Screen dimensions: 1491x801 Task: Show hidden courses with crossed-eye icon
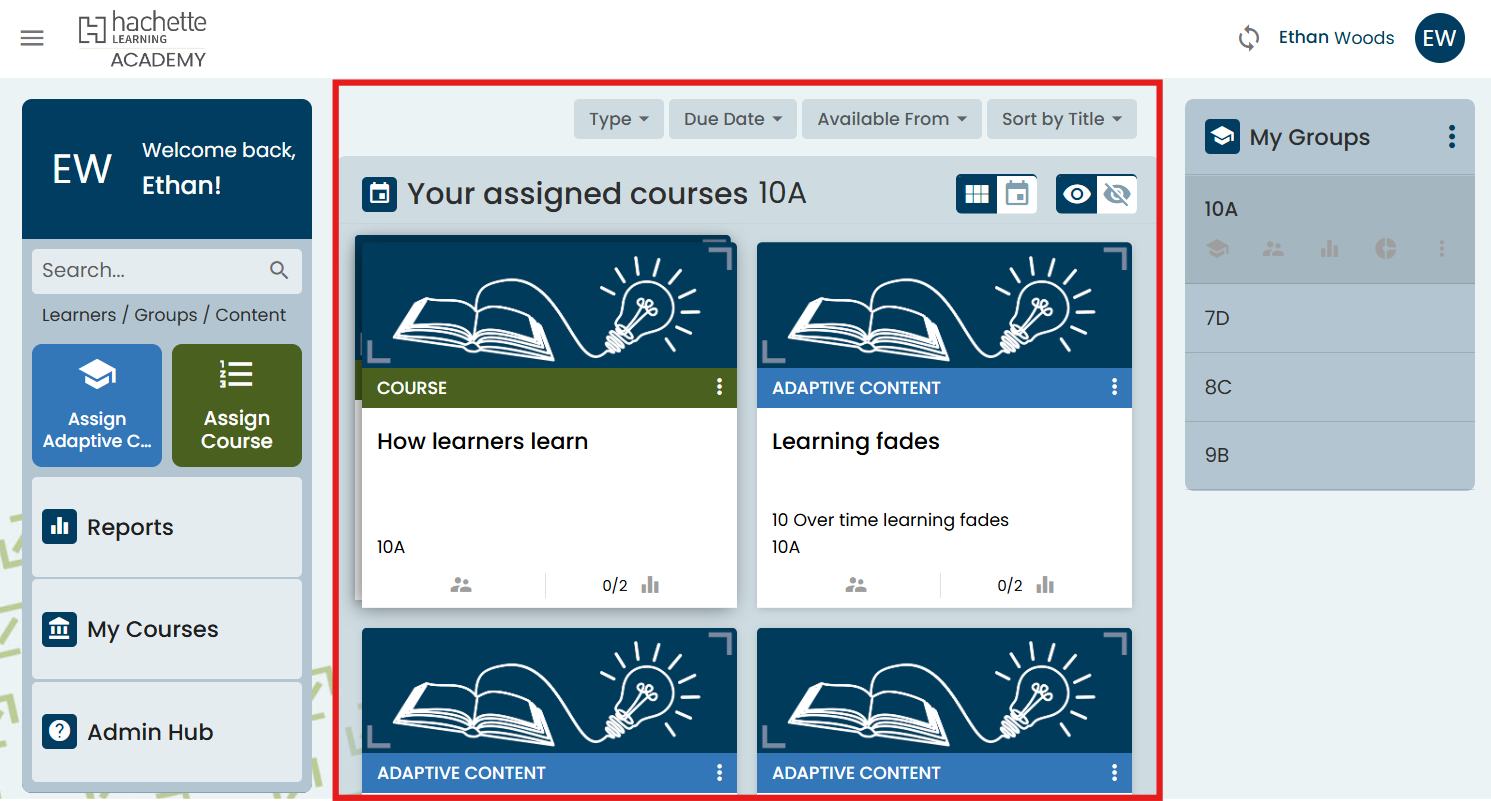click(x=1117, y=194)
